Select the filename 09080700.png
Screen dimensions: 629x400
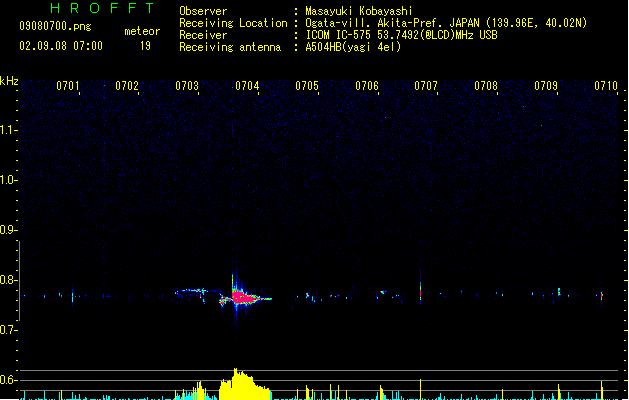click(x=55, y=26)
